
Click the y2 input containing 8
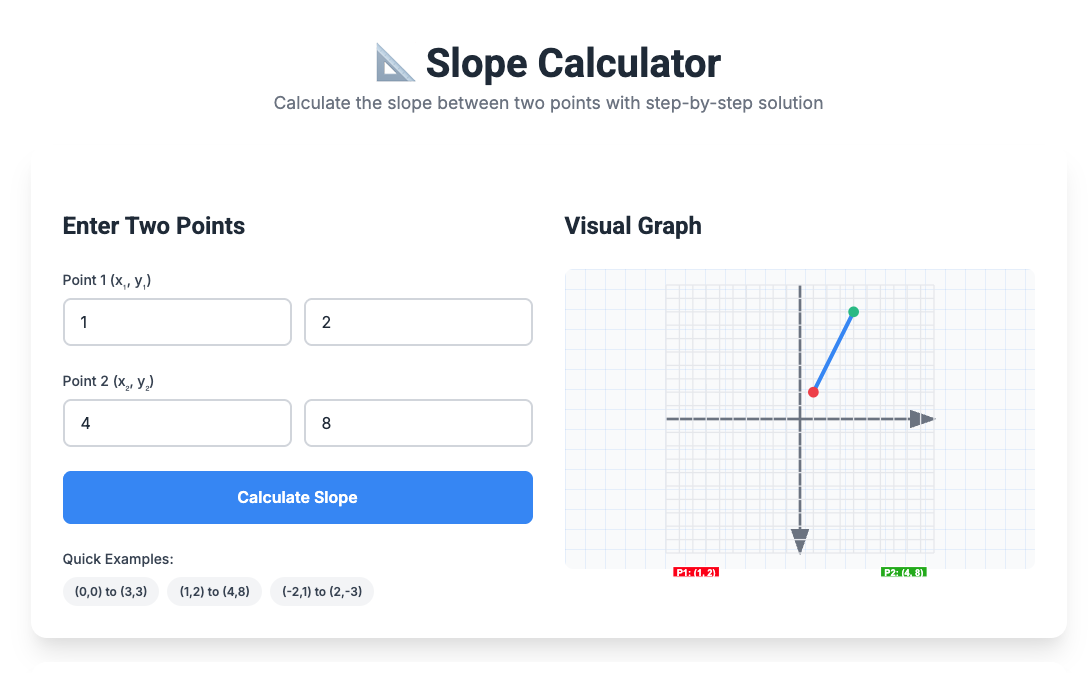coord(418,422)
